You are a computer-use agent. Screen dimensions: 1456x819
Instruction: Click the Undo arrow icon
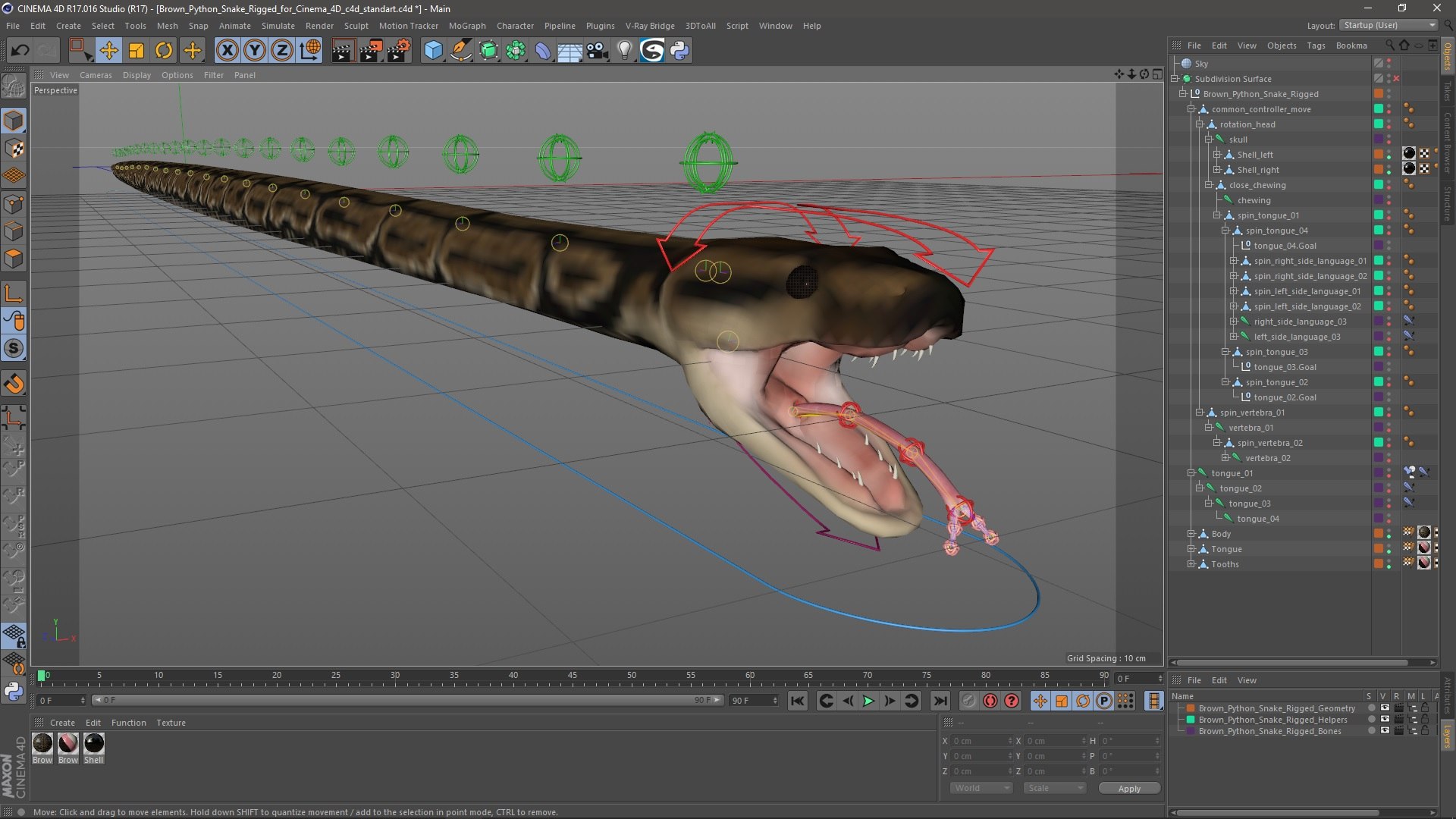20,51
